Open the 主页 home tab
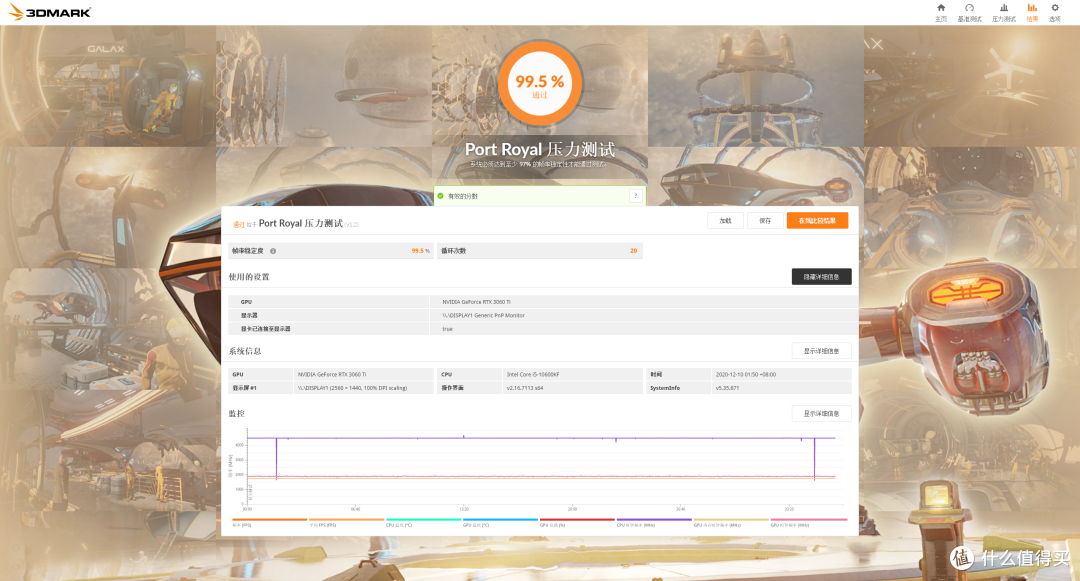Viewport: 1080px width, 581px height. (x=941, y=12)
